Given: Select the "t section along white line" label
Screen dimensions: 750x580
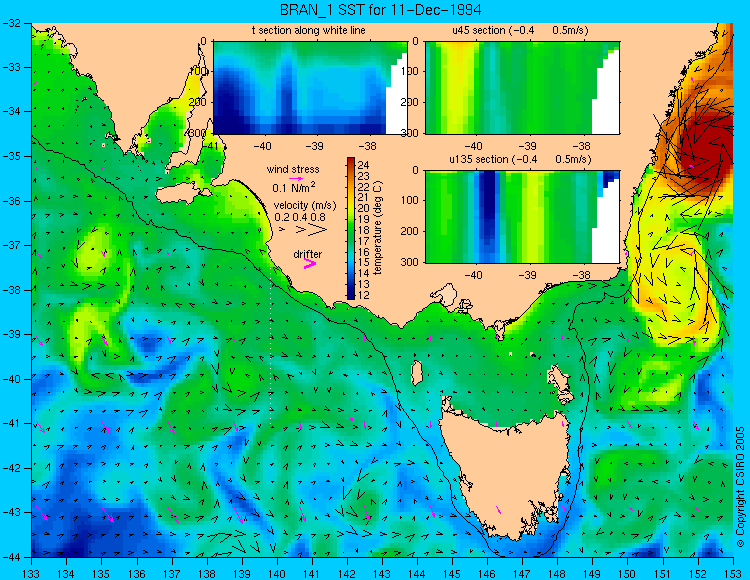Looking at the screenshot, I should 309,30.
